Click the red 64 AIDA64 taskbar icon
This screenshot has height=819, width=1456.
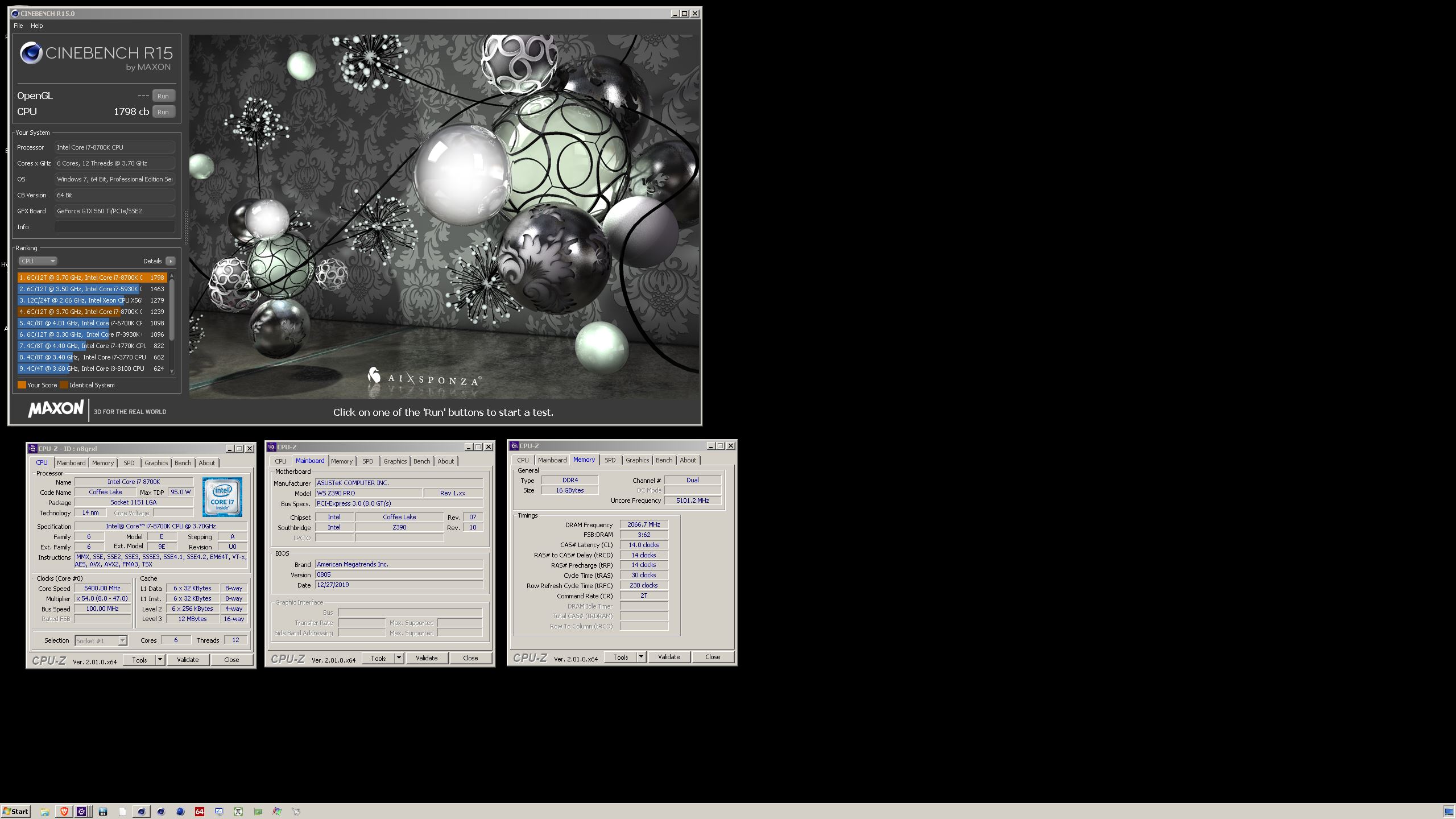tap(200, 812)
